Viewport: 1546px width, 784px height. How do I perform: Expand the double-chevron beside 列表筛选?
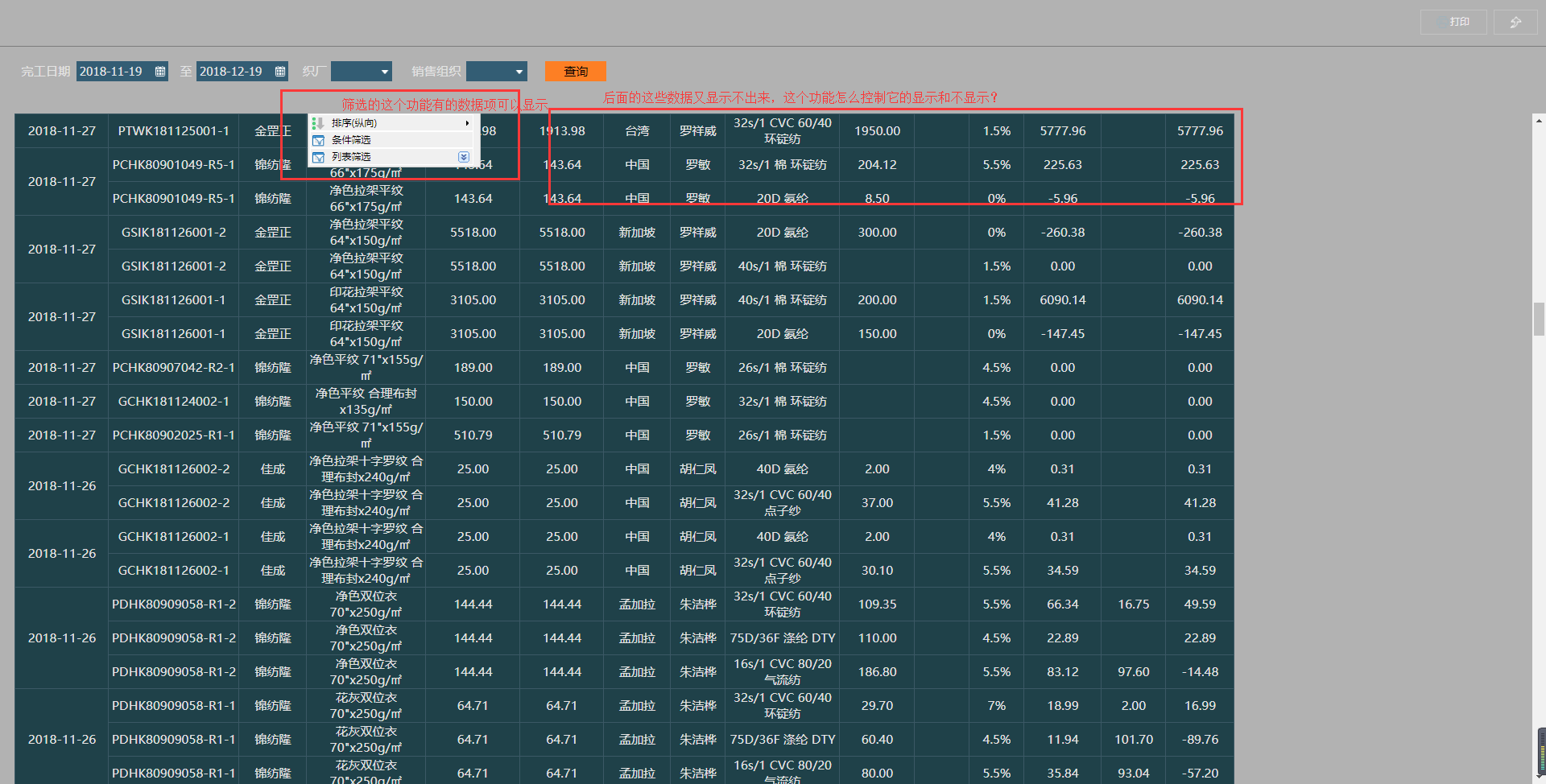464,157
